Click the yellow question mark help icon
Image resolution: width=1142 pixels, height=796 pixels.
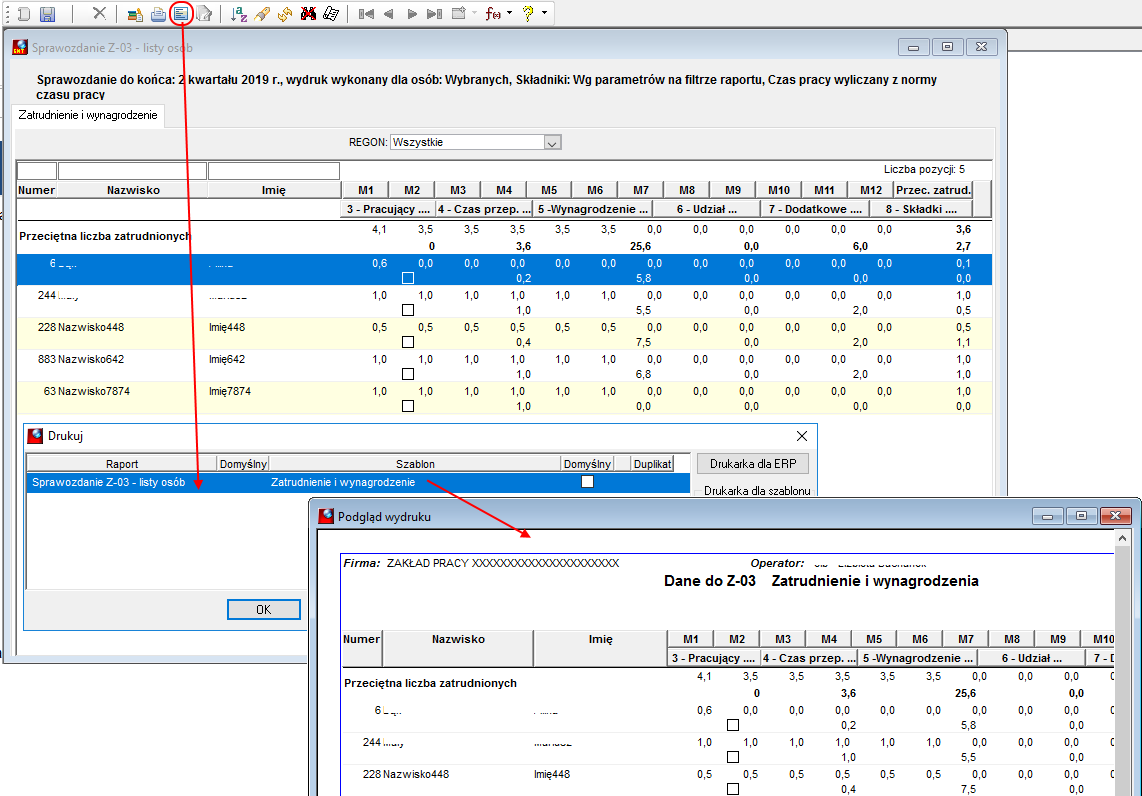click(528, 13)
